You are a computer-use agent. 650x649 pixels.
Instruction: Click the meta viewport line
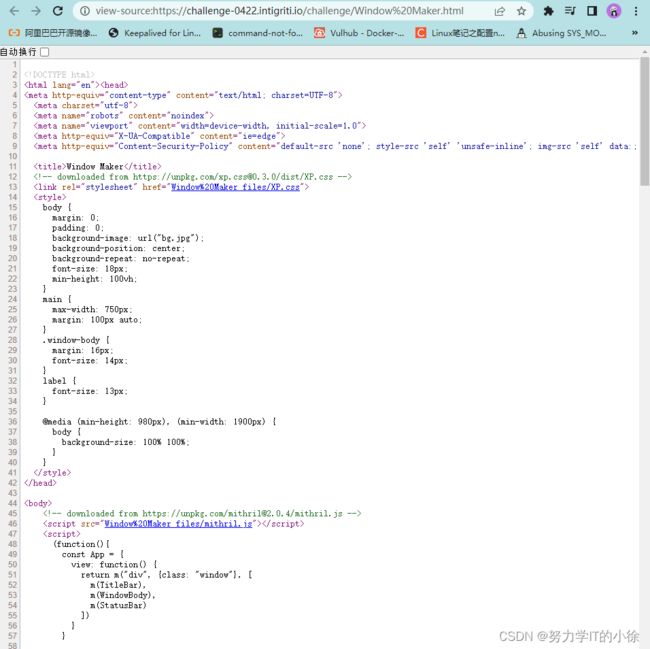(200, 126)
